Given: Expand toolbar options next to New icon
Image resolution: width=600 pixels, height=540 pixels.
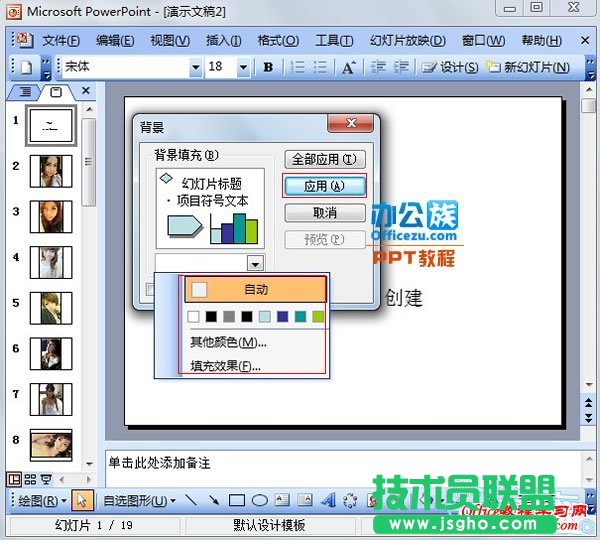Looking at the screenshot, I should point(46,68).
